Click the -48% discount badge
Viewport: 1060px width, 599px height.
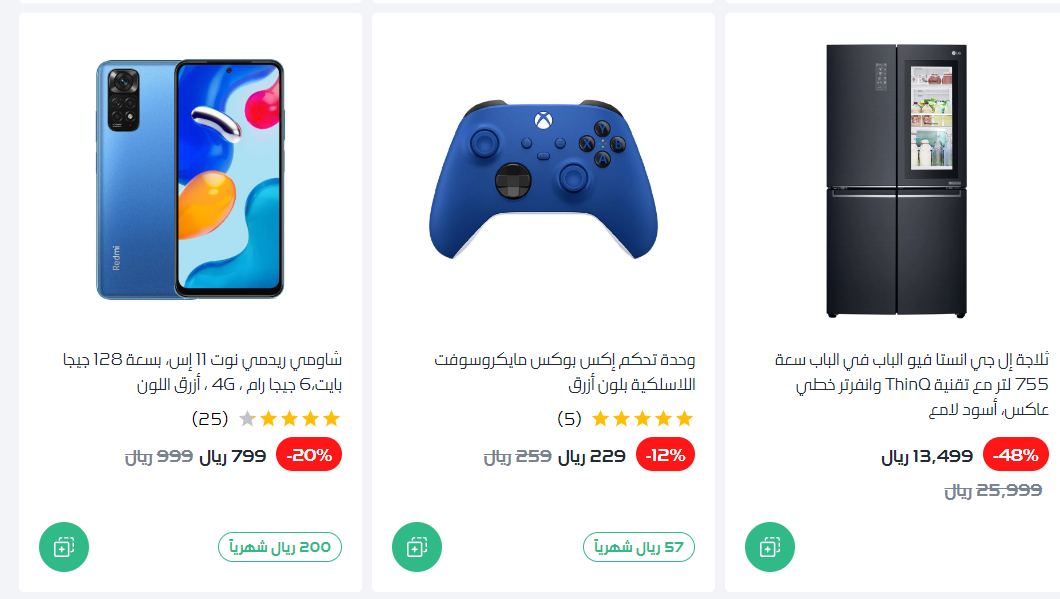(x=1015, y=455)
